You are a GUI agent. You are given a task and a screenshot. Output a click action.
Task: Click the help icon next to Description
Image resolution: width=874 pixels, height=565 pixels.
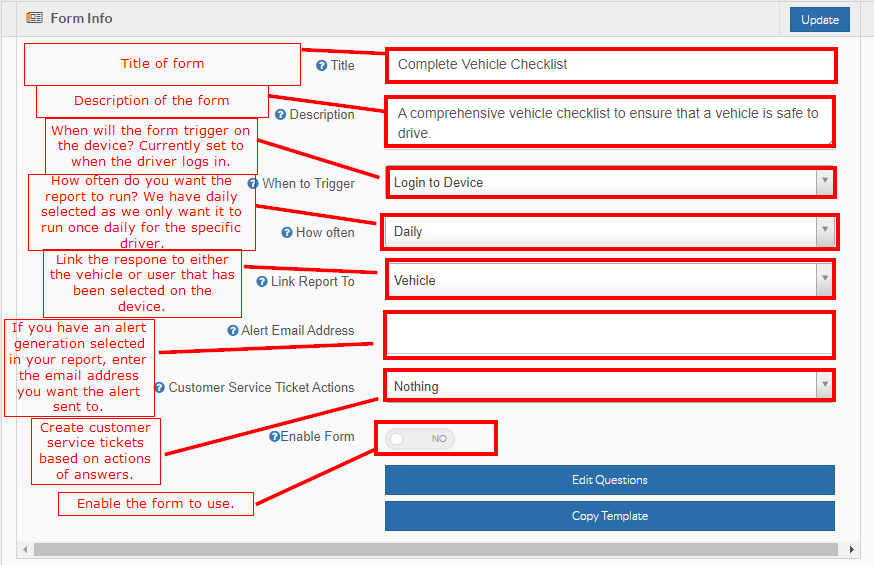click(280, 115)
